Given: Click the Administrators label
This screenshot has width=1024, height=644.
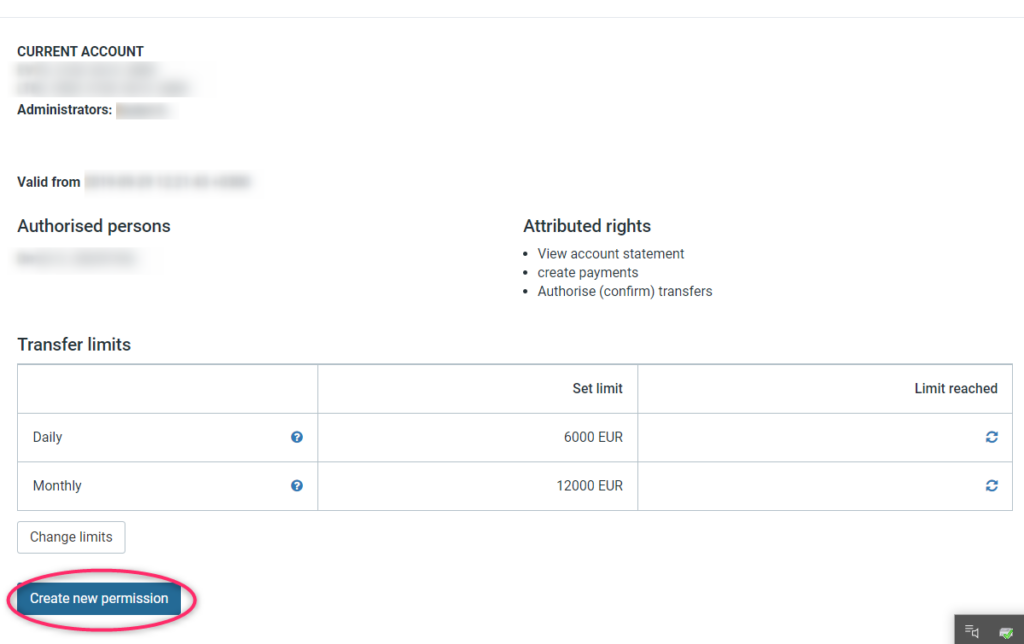Looking at the screenshot, I should pyautogui.click(x=65, y=110).
